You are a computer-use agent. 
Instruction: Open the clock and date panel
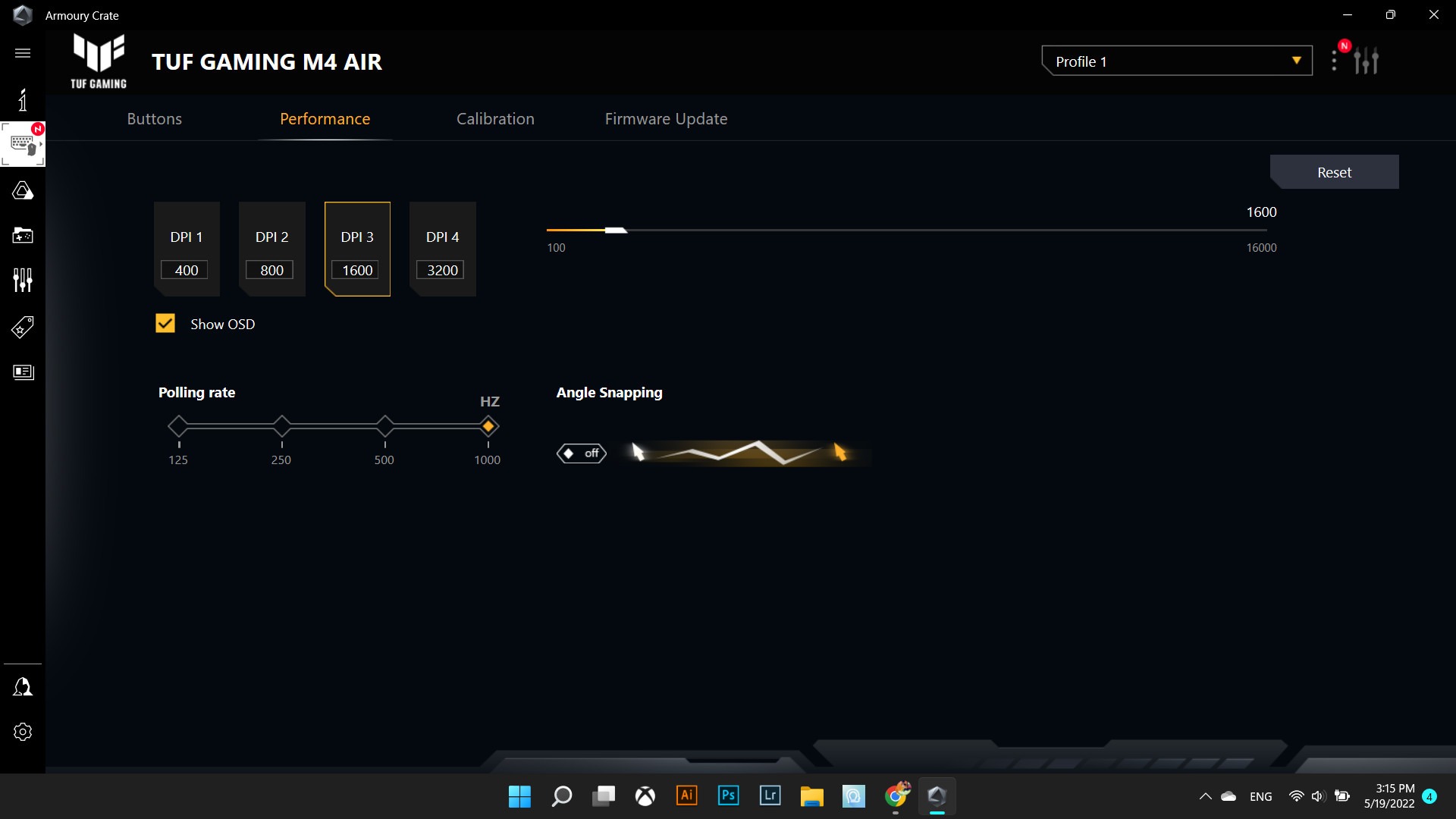pos(1389,796)
